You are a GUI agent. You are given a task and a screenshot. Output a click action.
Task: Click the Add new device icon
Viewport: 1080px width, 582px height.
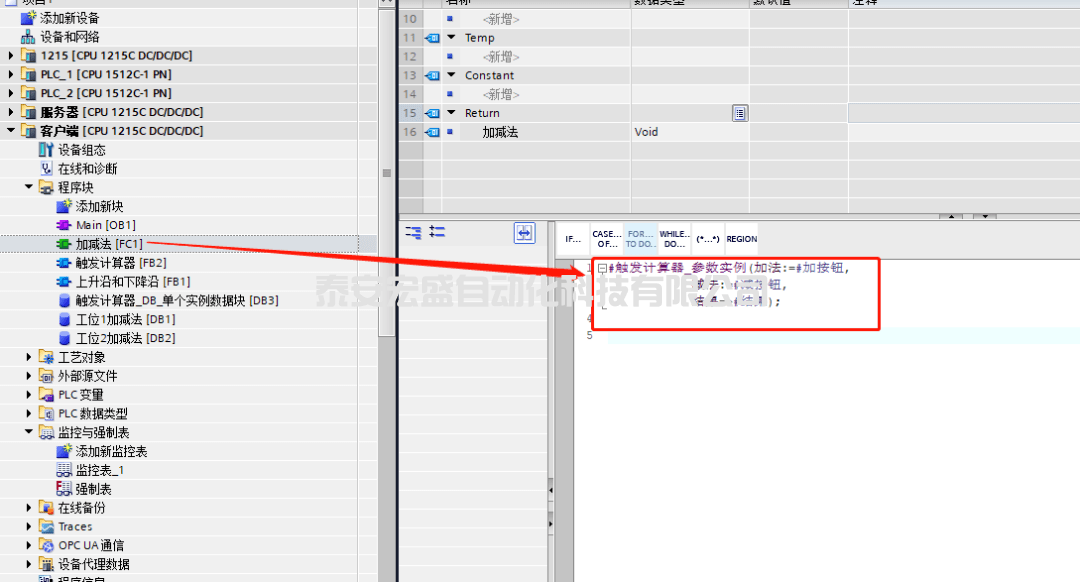click(28, 18)
